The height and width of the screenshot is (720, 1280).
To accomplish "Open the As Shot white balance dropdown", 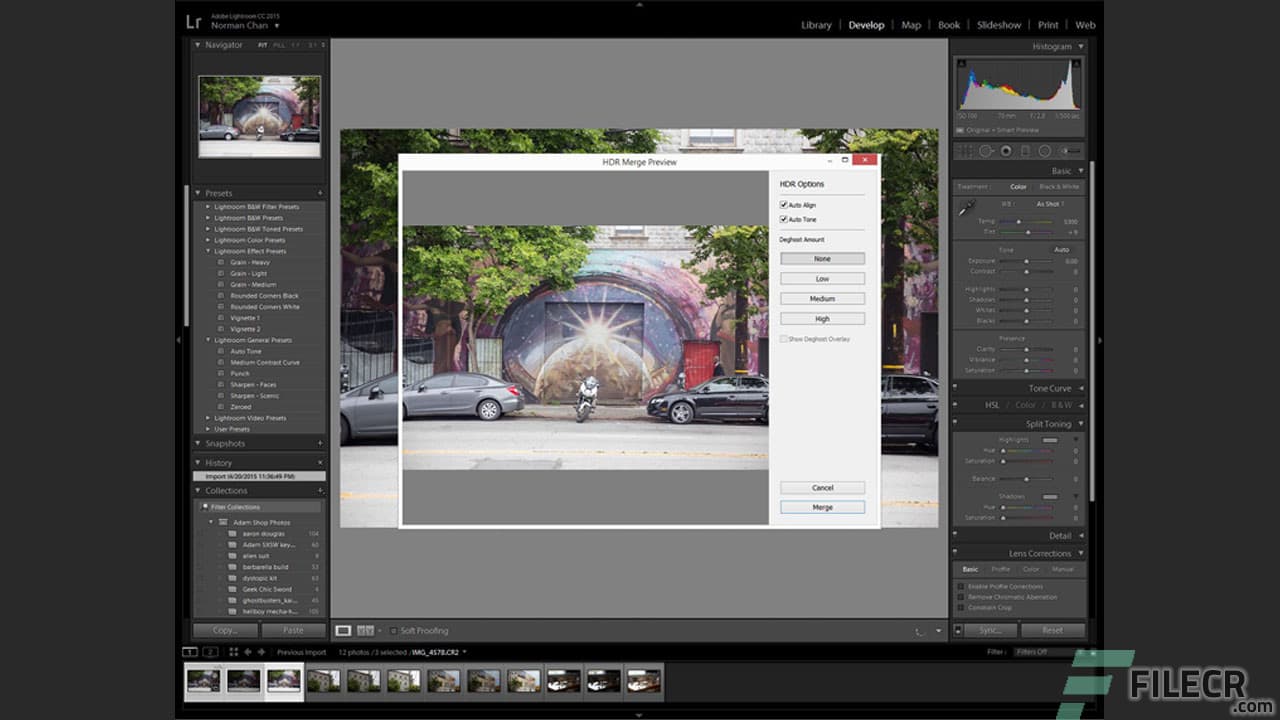I will (1048, 203).
